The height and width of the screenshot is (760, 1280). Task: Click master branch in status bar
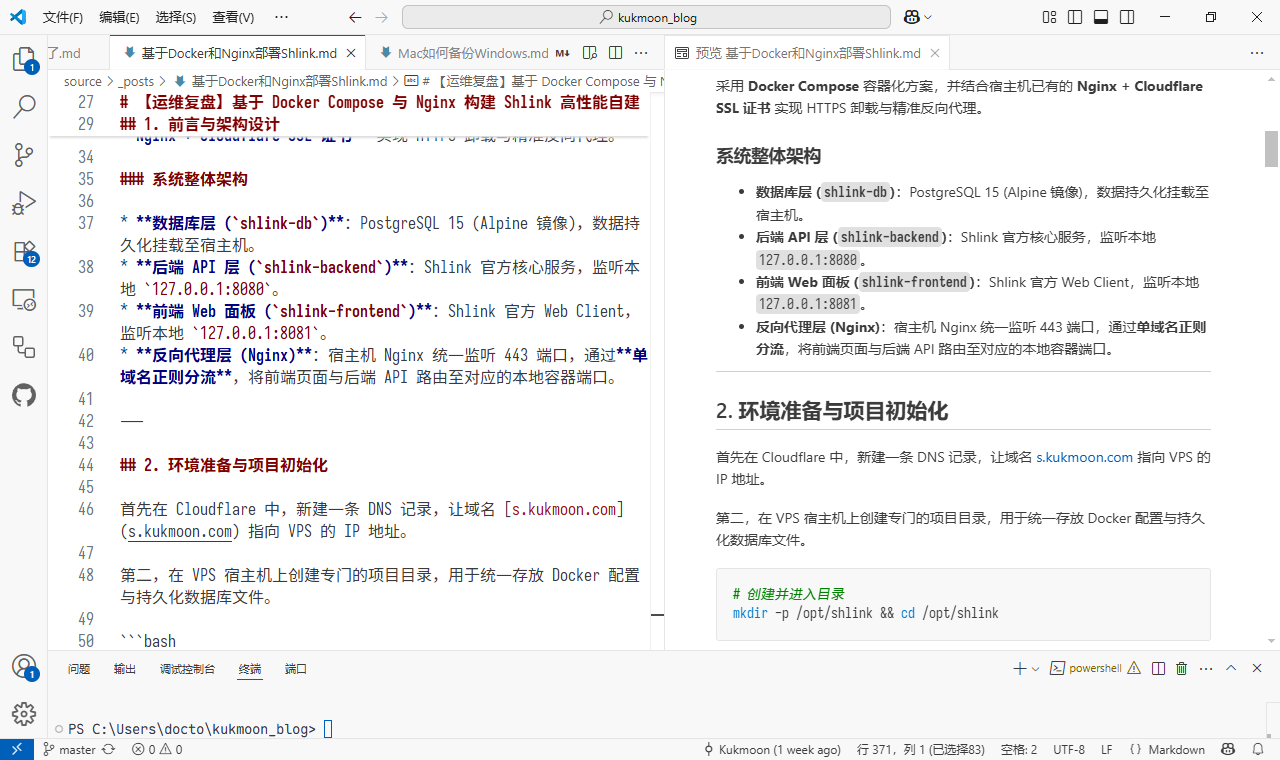(x=69, y=749)
